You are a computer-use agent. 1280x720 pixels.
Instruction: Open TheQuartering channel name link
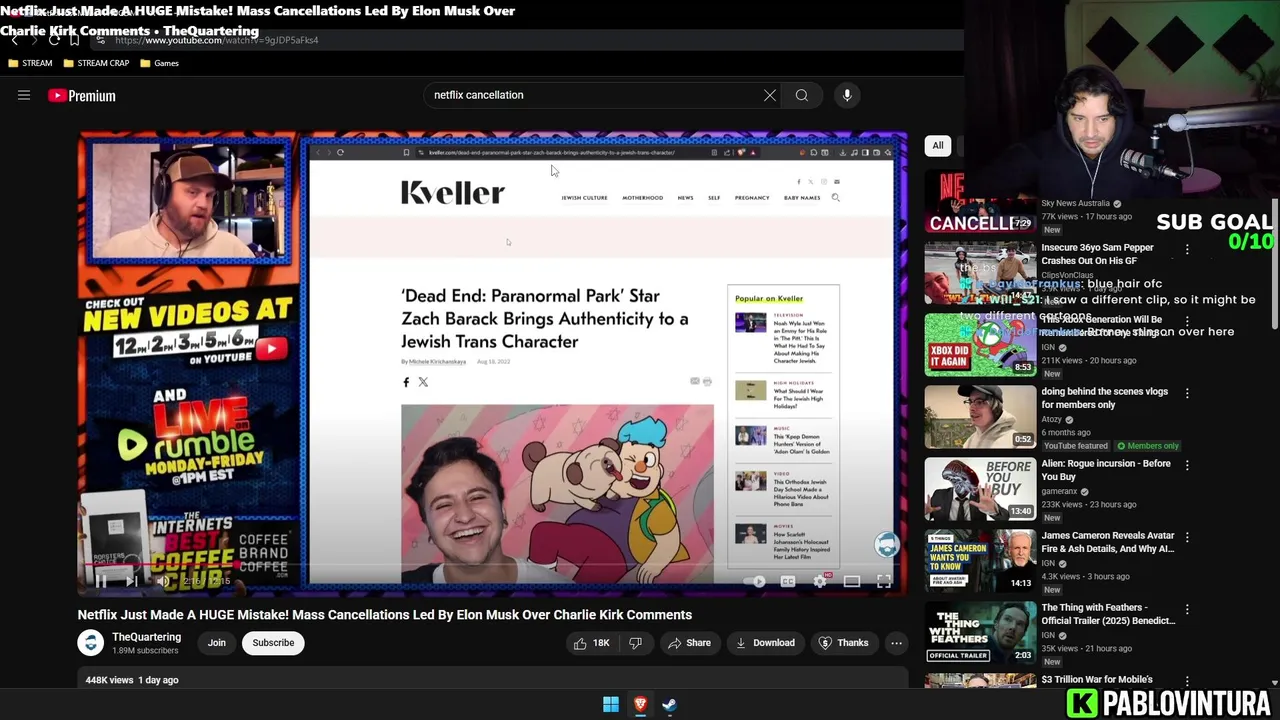point(146,637)
